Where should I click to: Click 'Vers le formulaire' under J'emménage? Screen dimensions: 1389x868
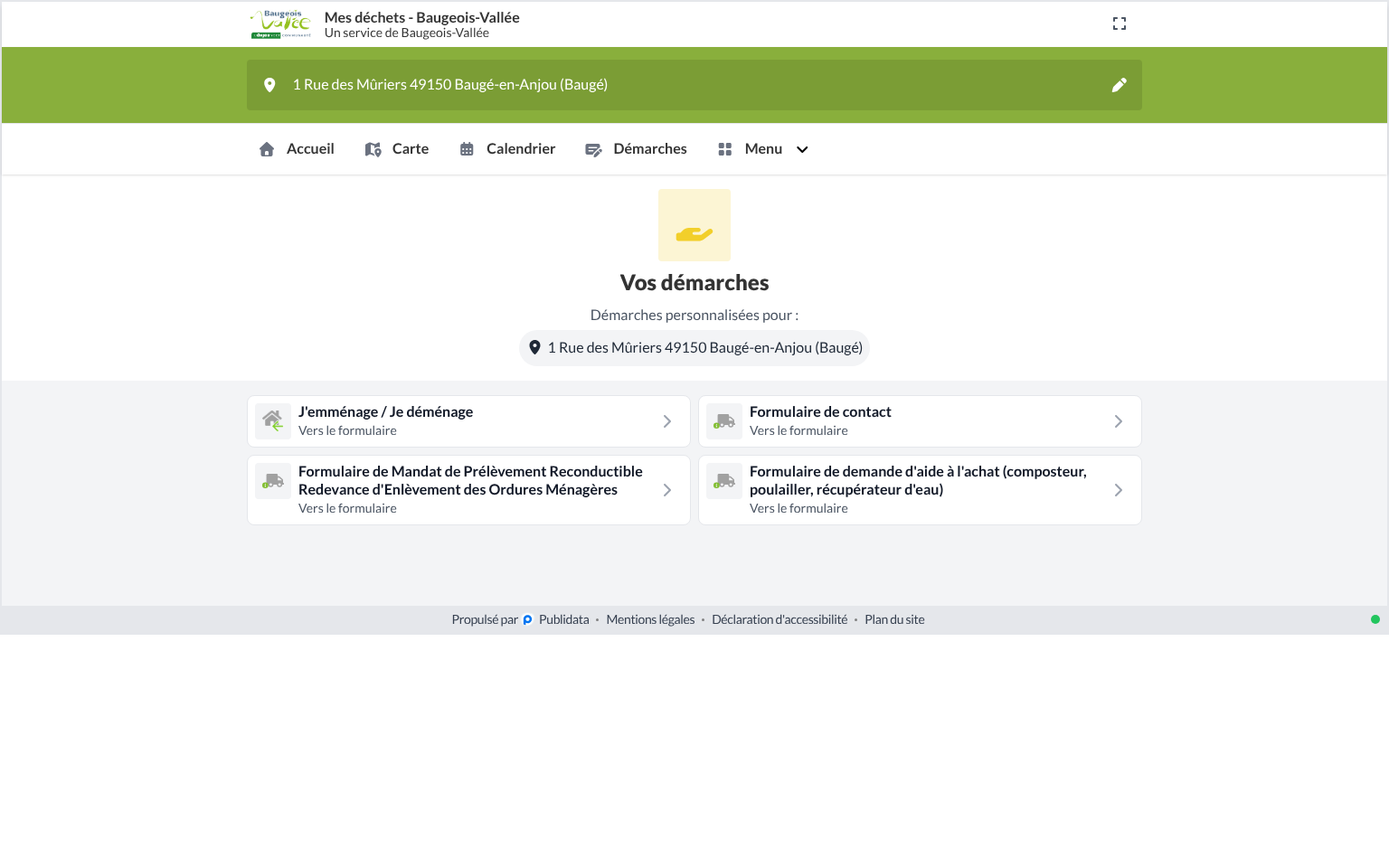[347, 431]
